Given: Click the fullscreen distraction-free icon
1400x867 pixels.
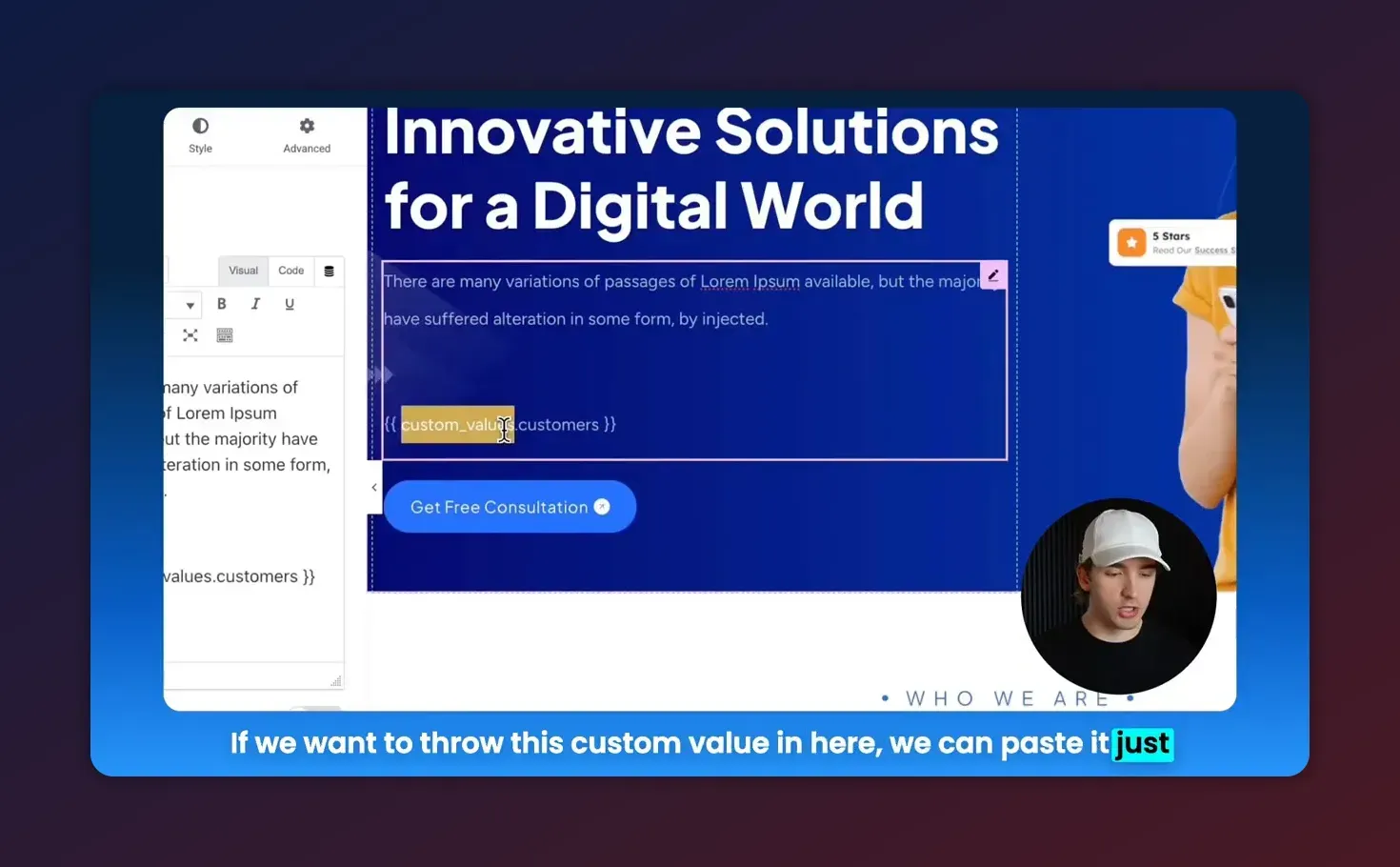Looking at the screenshot, I should coord(190,335).
